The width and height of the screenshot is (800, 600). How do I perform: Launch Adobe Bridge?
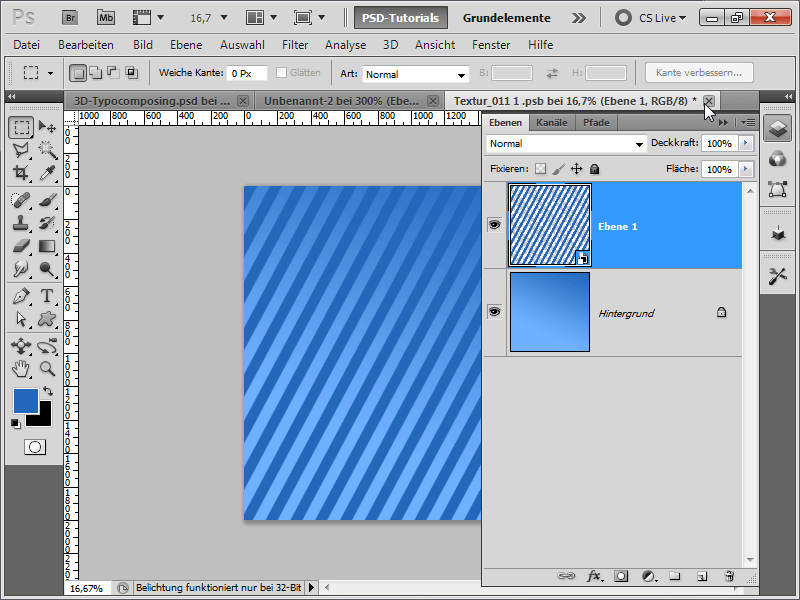pyautogui.click(x=70, y=18)
